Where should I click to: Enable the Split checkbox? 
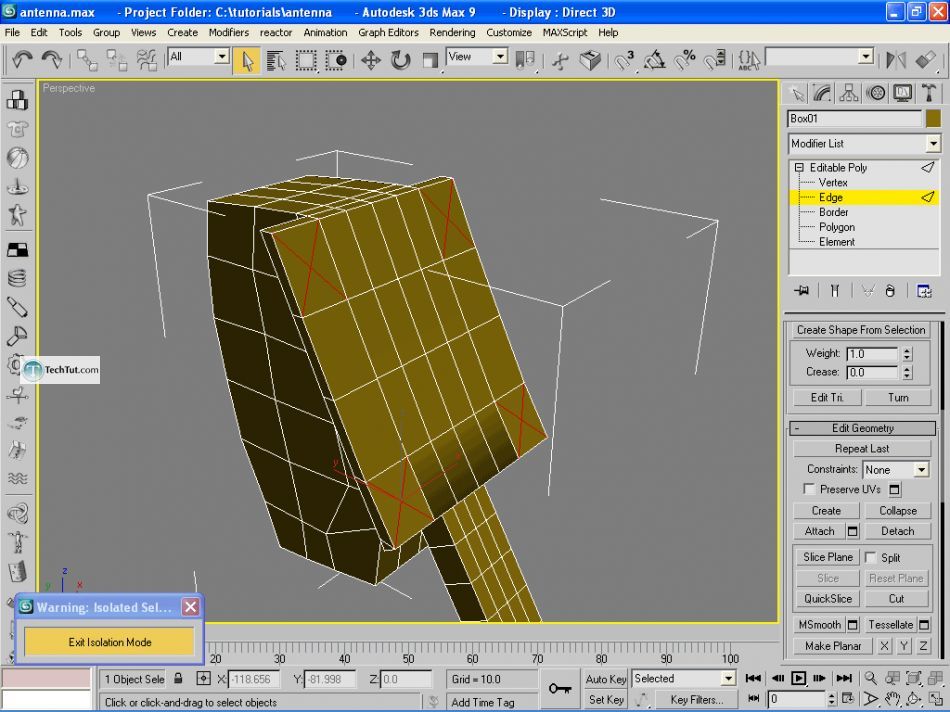[x=871, y=557]
